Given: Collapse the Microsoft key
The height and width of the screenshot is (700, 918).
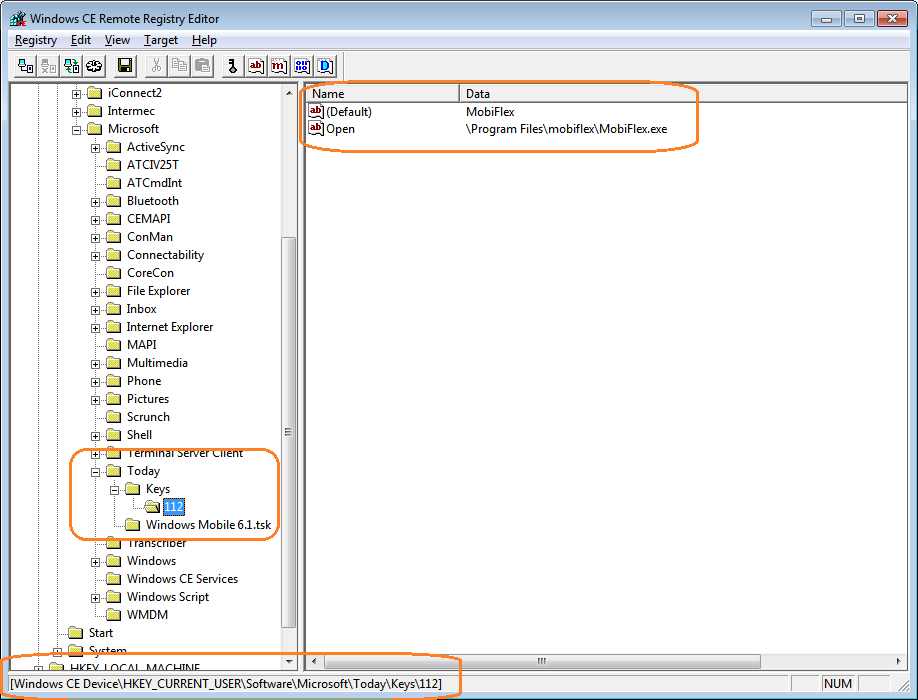Looking at the screenshot, I should pos(77,130).
